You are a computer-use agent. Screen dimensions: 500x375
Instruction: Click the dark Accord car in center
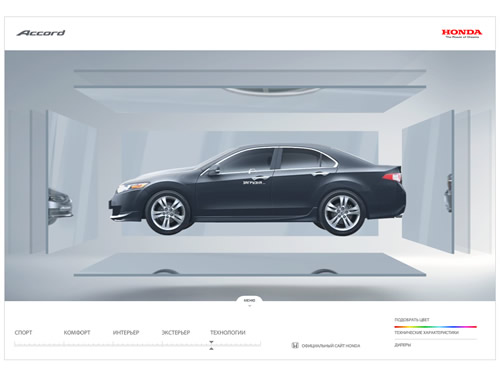[257, 189]
